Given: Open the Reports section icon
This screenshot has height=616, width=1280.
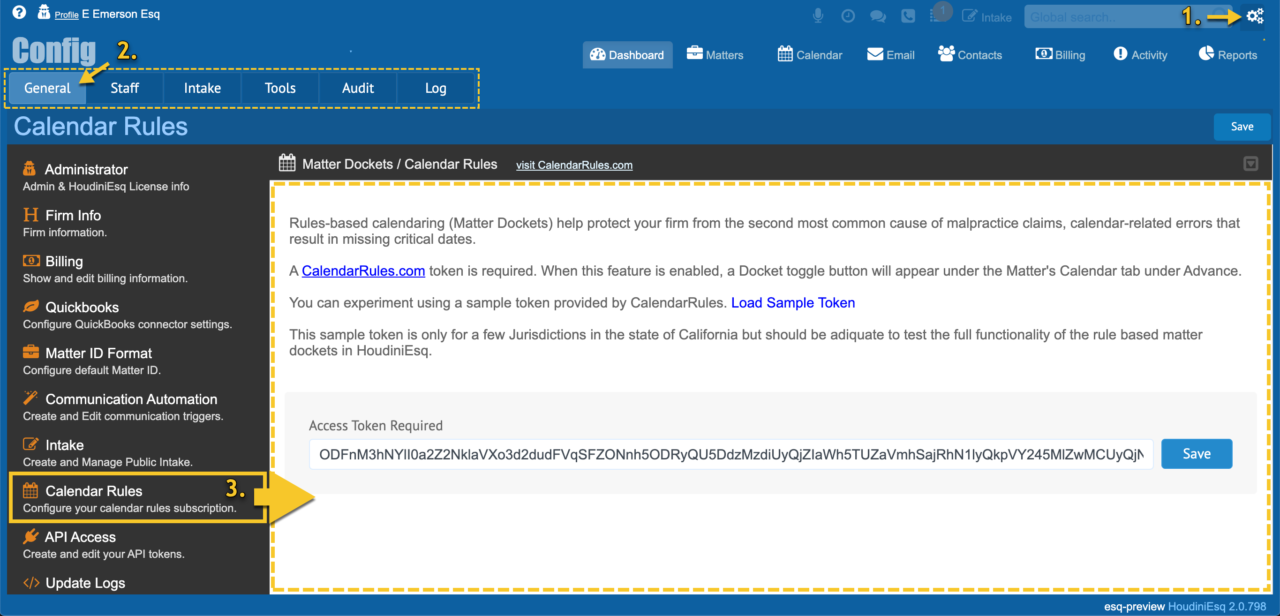Looking at the screenshot, I should (x=1204, y=54).
